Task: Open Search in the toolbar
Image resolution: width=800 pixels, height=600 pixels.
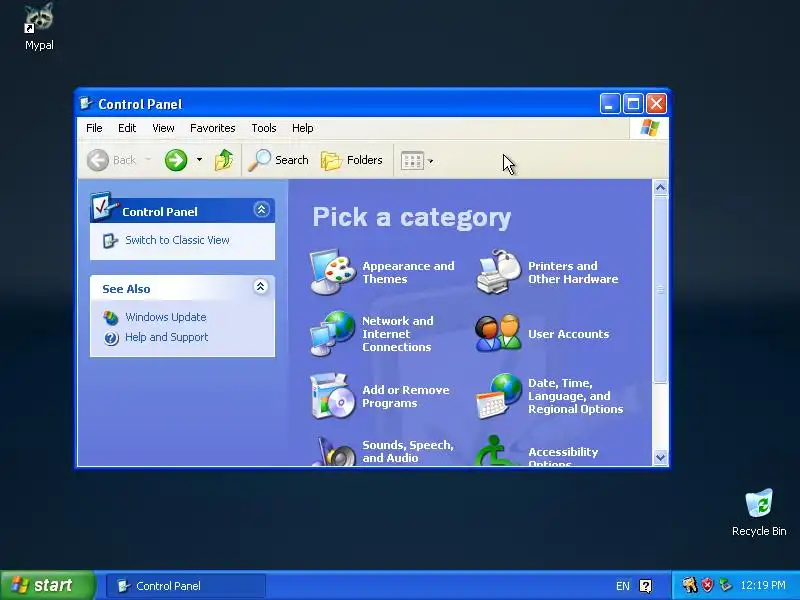Action: click(x=279, y=160)
